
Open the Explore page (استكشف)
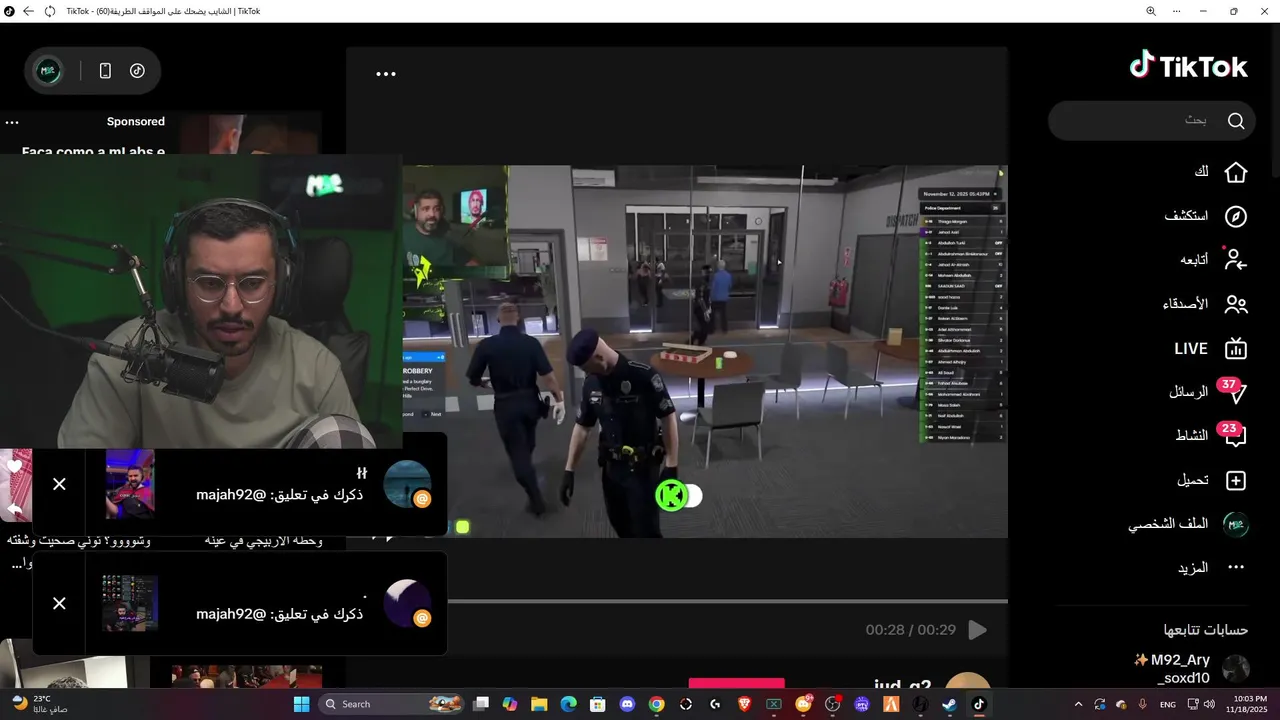pyautogui.click(x=1206, y=216)
